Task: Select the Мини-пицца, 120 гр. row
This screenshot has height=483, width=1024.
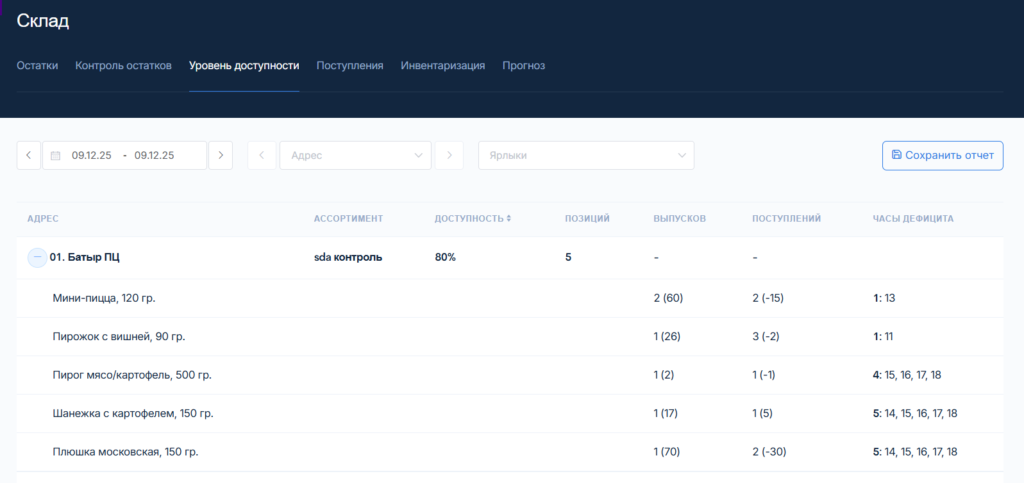Action: click(104, 298)
